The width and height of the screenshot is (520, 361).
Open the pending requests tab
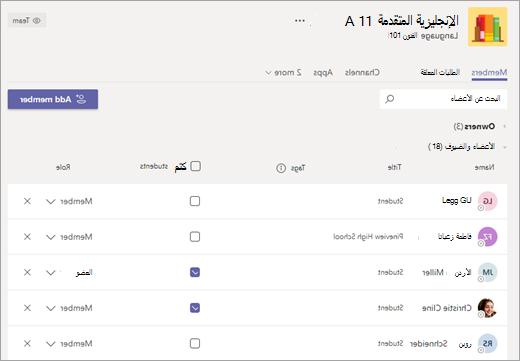[x=440, y=72]
